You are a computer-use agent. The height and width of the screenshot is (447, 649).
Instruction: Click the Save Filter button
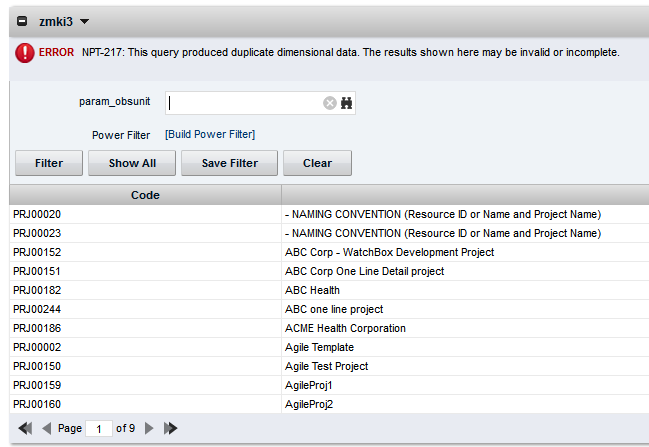229,163
